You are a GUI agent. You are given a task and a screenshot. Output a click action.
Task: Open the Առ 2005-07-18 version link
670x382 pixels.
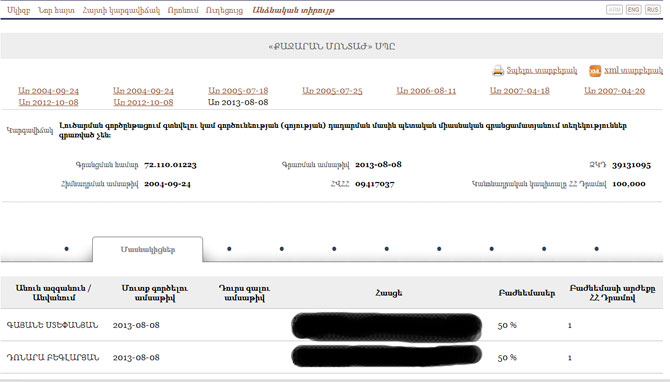coord(238,91)
